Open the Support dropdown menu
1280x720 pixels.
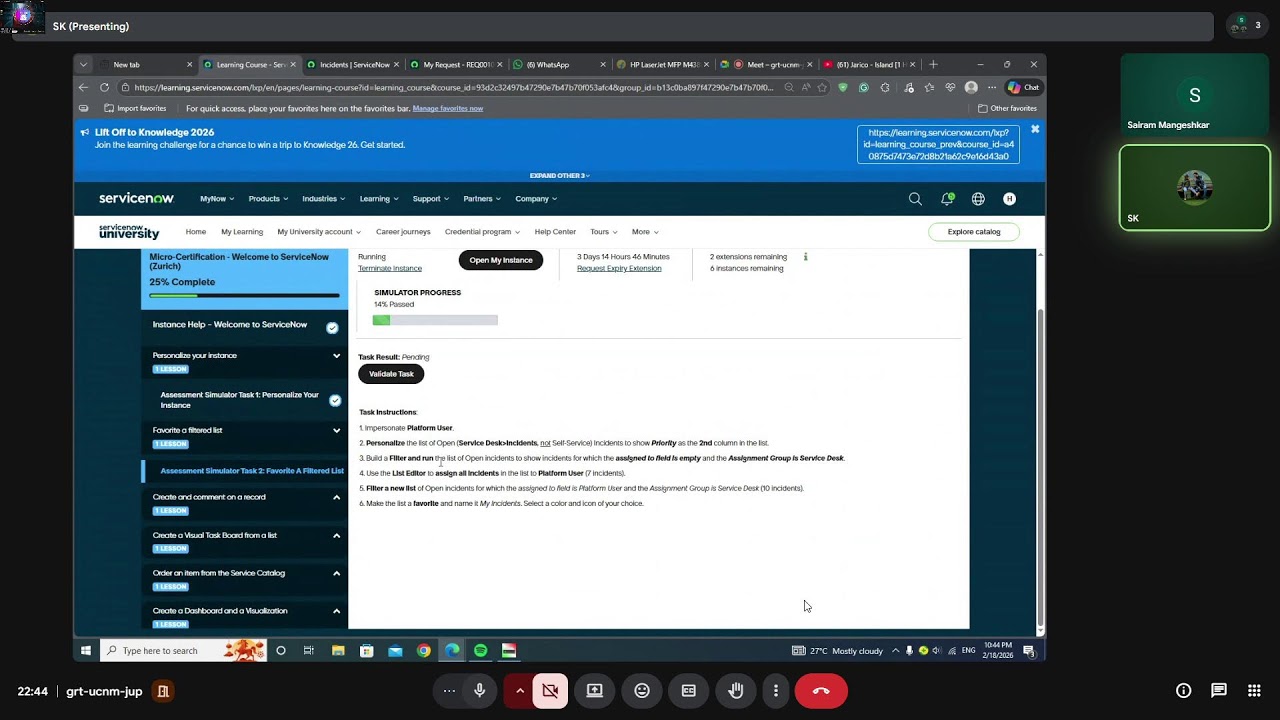(431, 199)
